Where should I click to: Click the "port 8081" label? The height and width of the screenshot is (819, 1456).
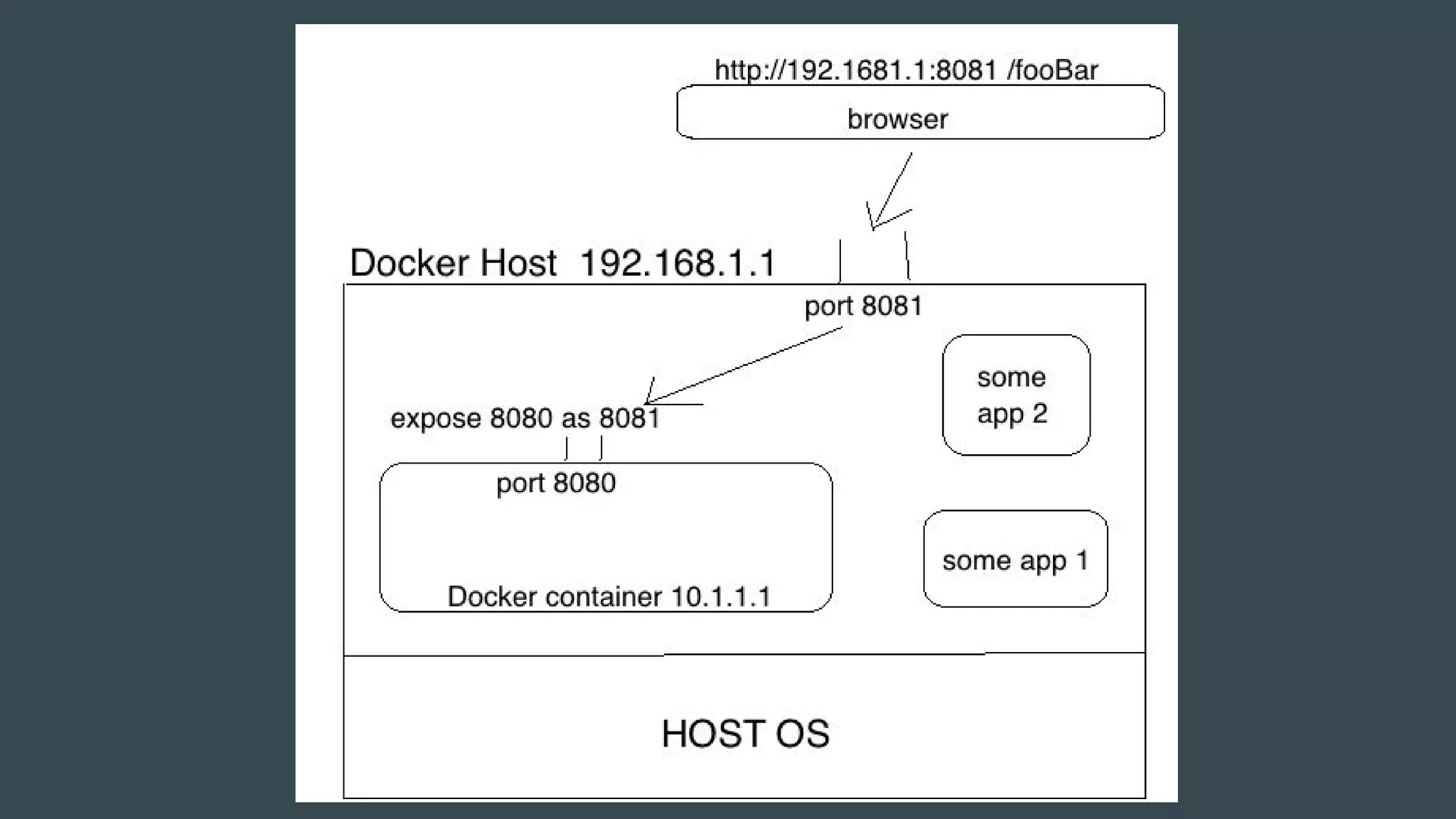click(863, 306)
